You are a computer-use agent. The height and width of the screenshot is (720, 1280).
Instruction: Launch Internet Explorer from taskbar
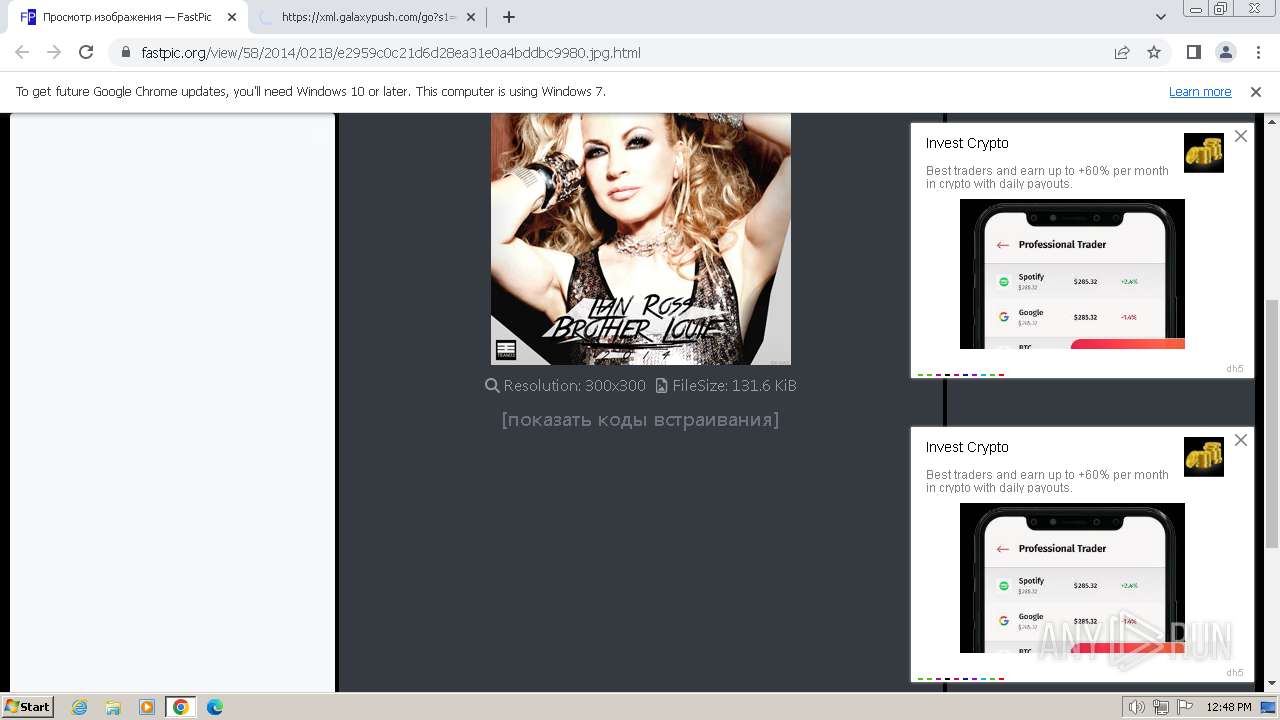[x=80, y=707]
